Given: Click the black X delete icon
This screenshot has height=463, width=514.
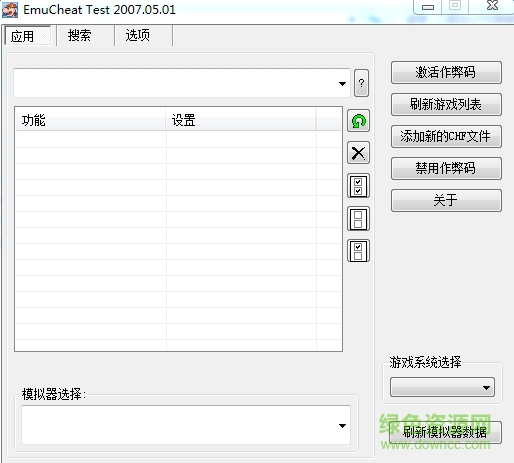Looking at the screenshot, I should click(358, 153).
